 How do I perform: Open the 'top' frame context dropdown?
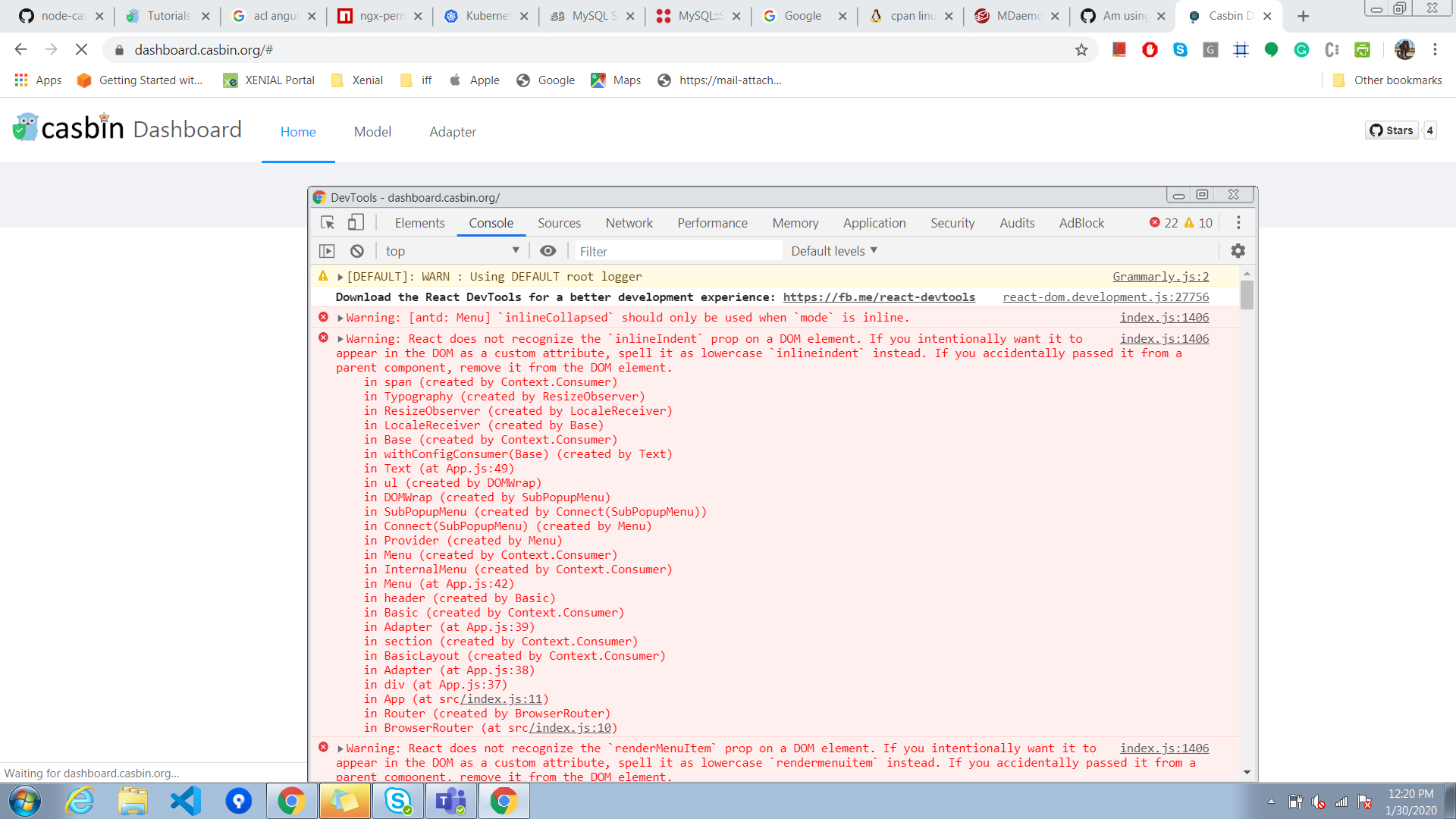tap(451, 250)
